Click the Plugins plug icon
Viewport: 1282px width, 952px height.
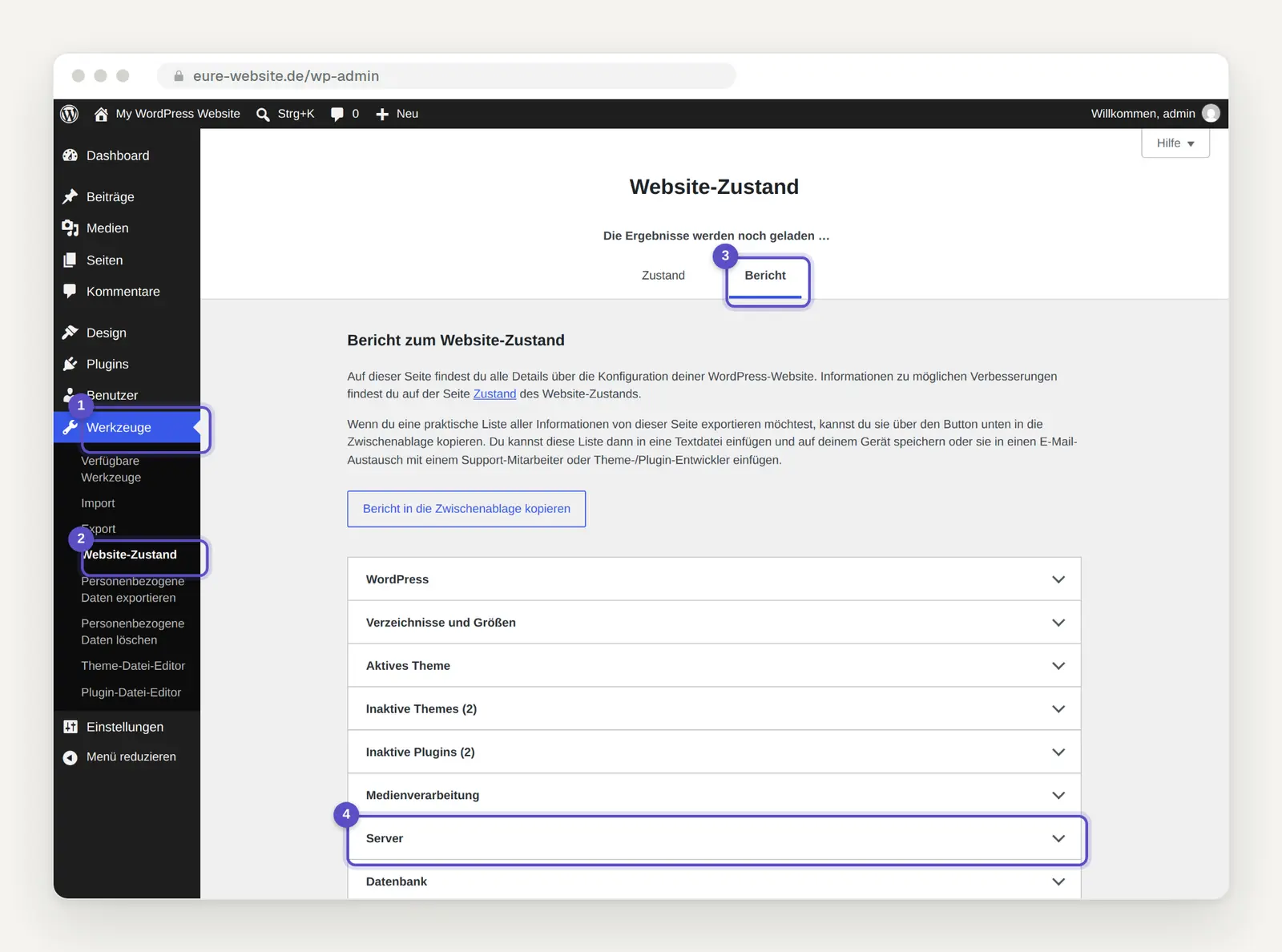71,364
